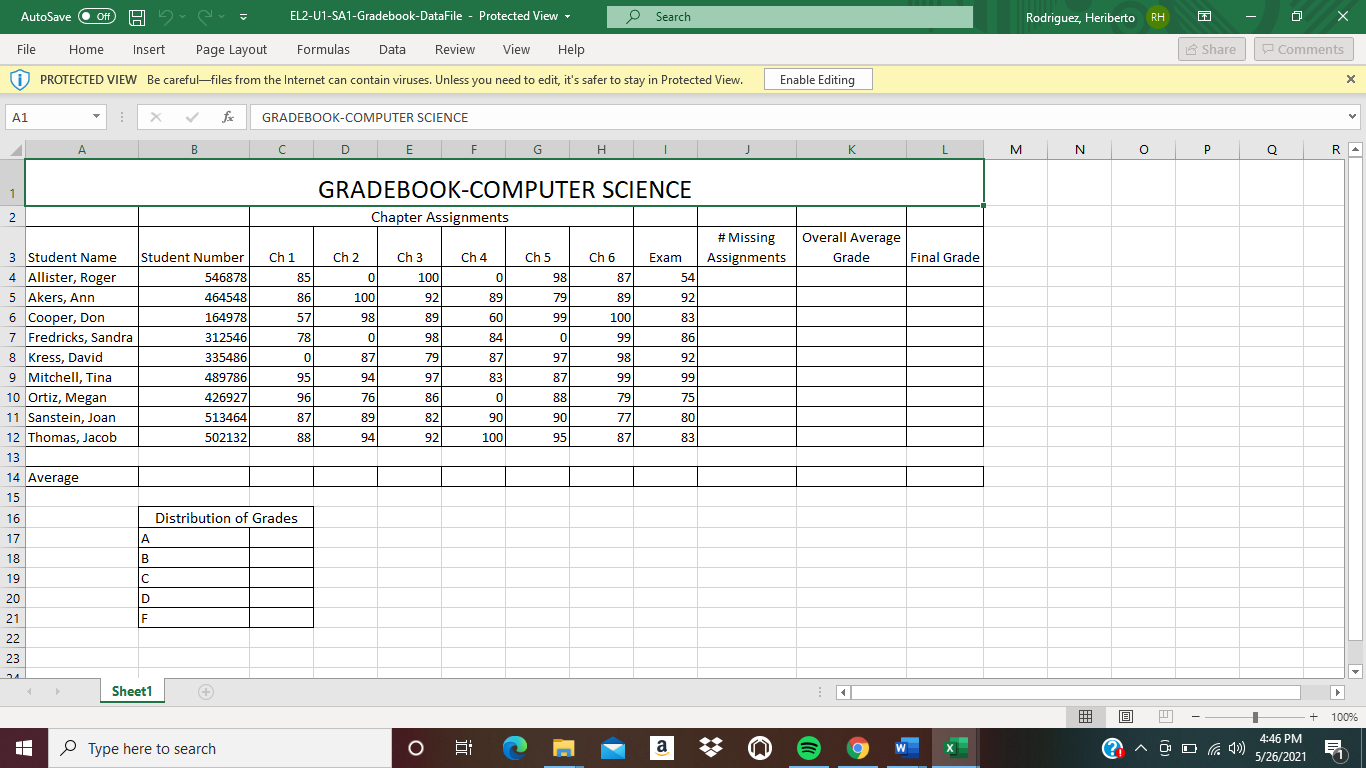The image size is (1366, 768).
Task: Open the File tab
Action: [26, 49]
